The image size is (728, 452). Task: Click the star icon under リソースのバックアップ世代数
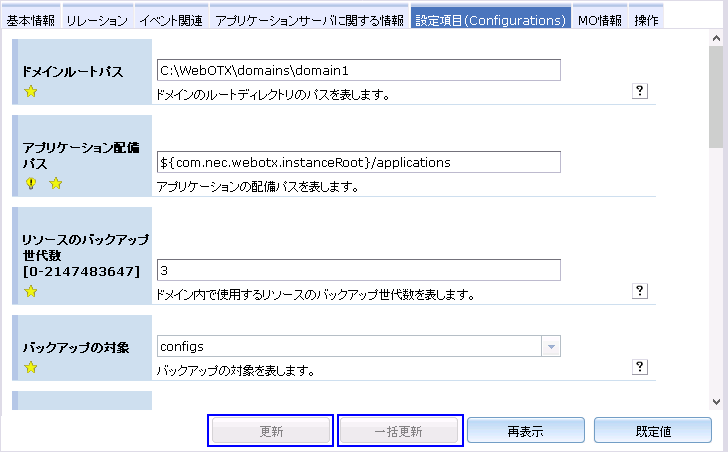point(31,292)
